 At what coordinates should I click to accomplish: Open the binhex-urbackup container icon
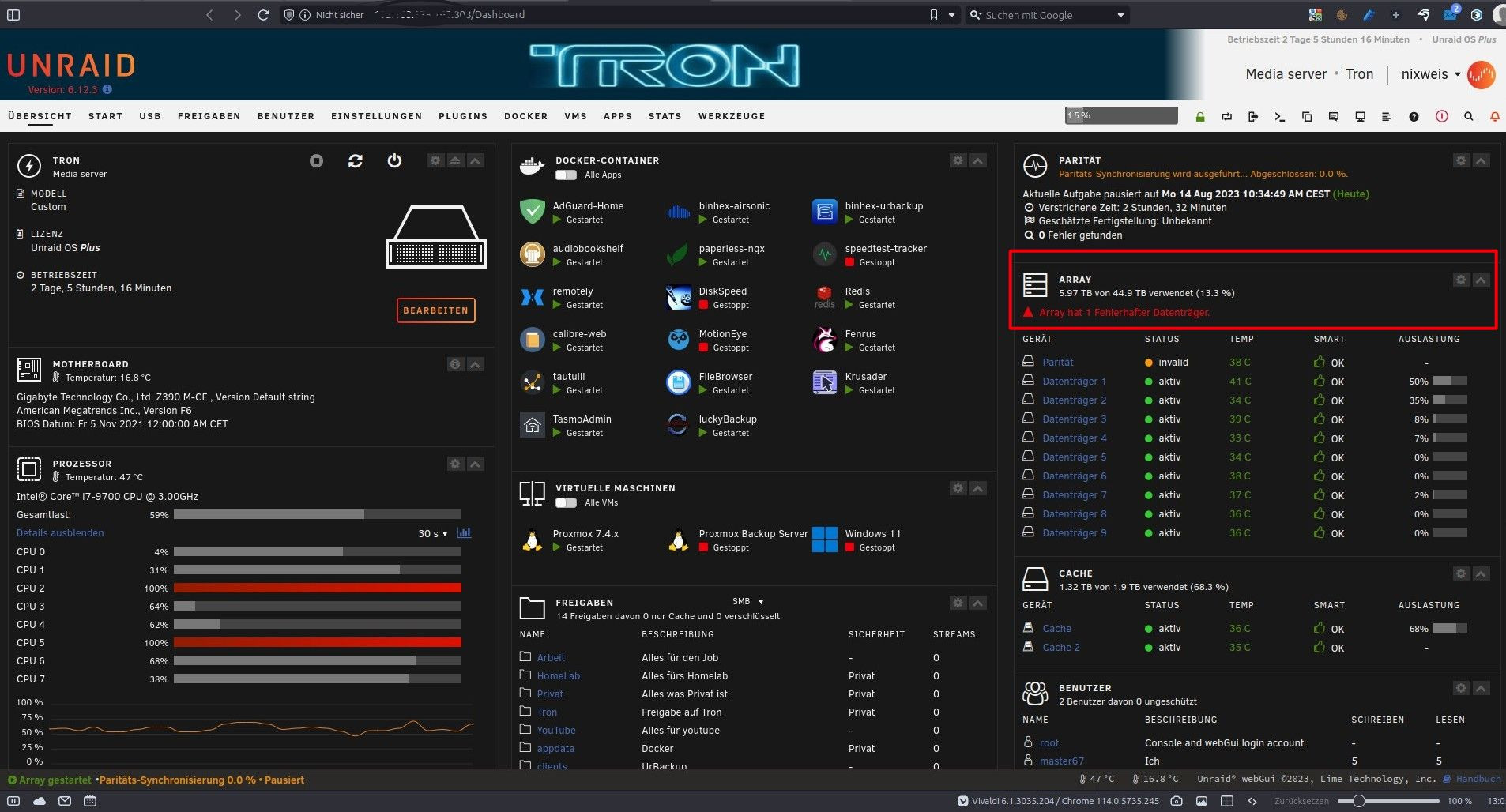coord(825,212)
